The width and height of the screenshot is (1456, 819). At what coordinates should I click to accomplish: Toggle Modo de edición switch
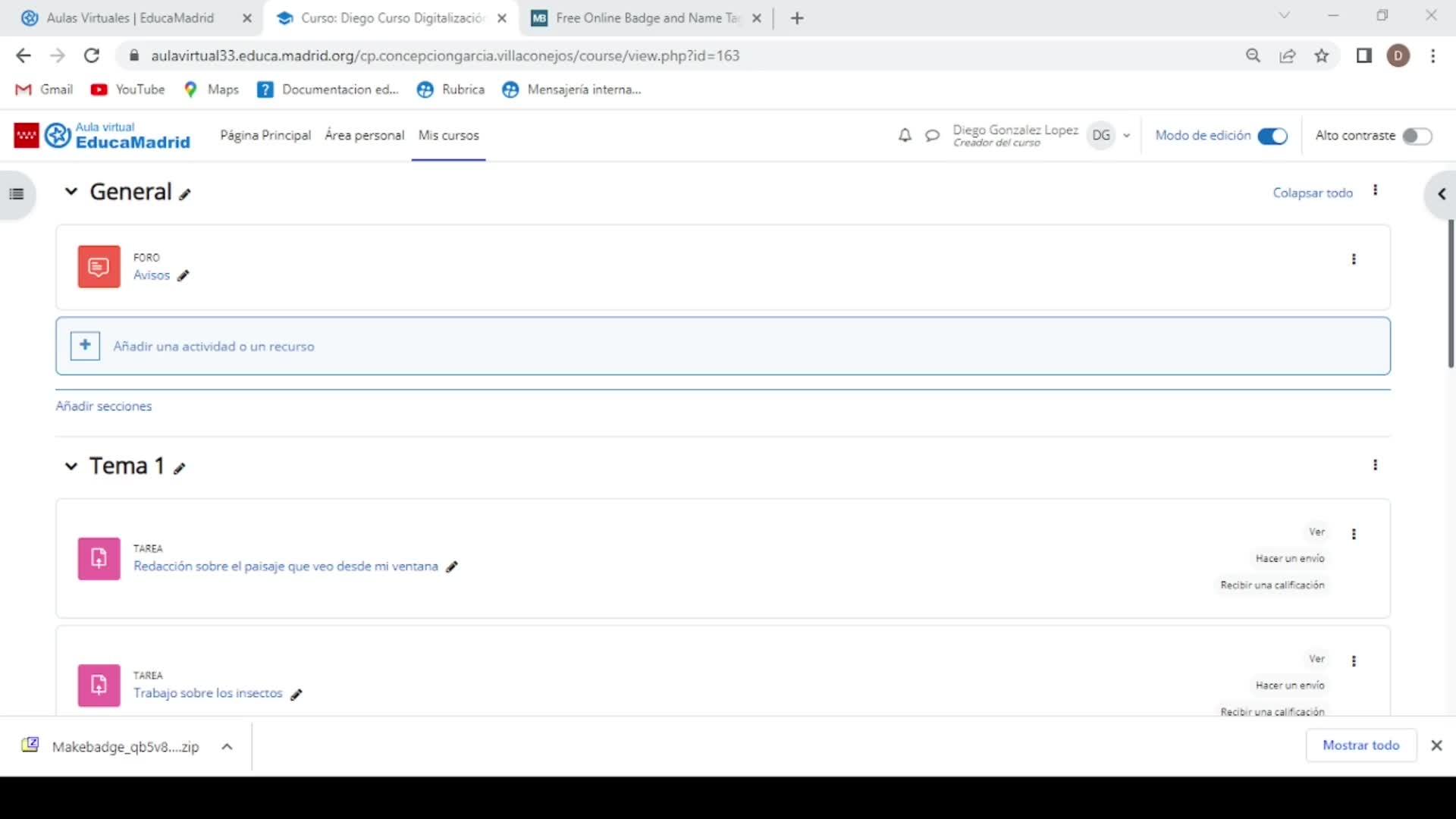pos(1272,136)
